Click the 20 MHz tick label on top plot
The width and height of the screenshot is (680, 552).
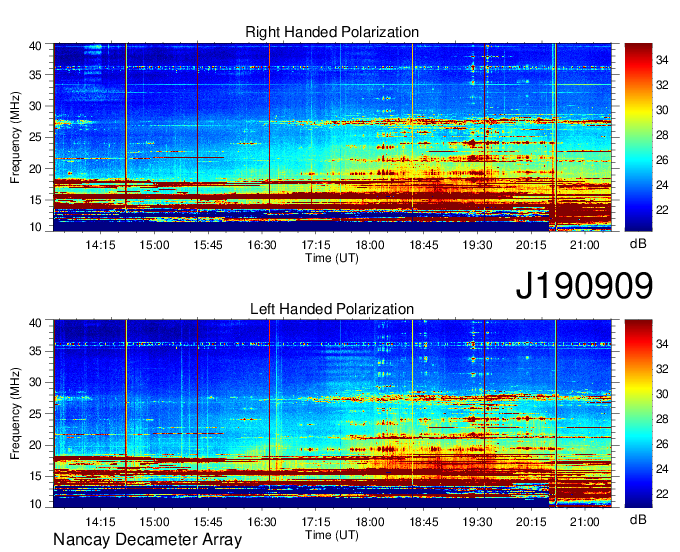point(35,169)
